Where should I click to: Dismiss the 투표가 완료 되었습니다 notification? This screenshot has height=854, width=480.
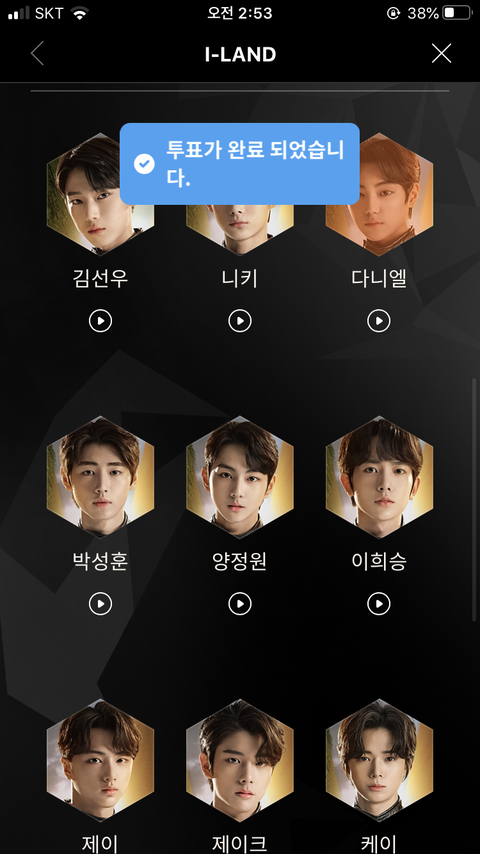click(240, 163)
